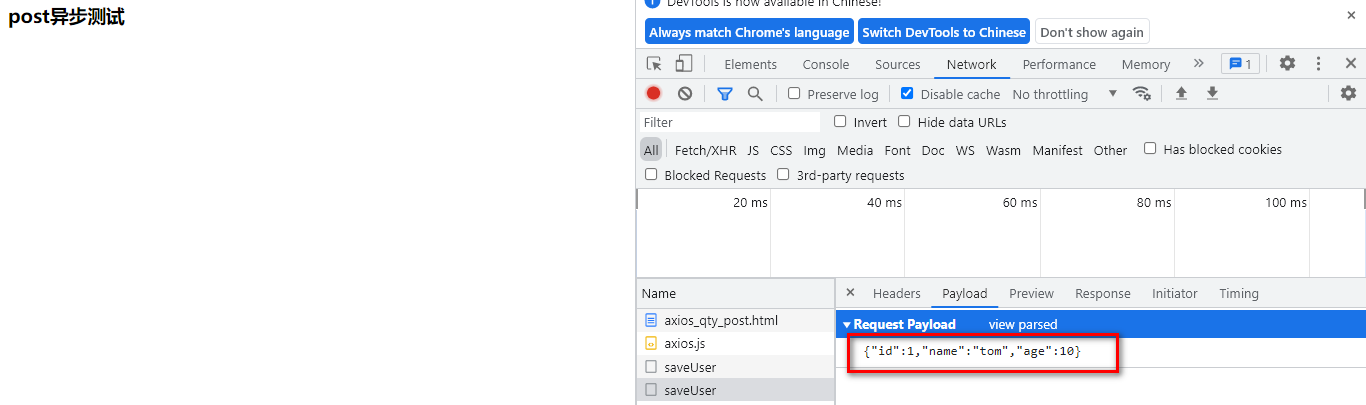Clear the network log icon
This screenshot has height=405, width=1366.
click(x=685, y=93)
